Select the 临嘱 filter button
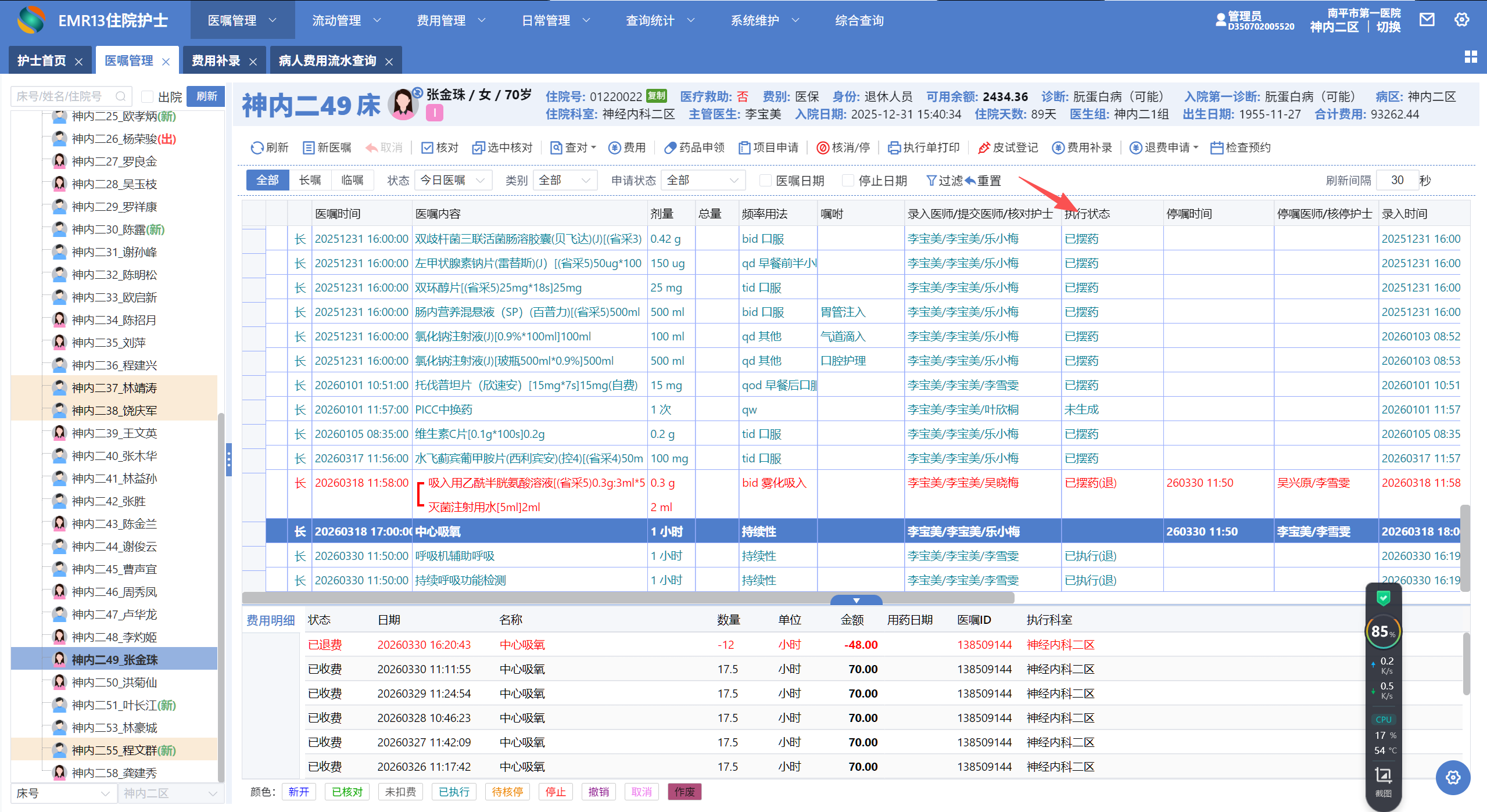The width and height of the screenshot is (1487, 812). [352, 181]
